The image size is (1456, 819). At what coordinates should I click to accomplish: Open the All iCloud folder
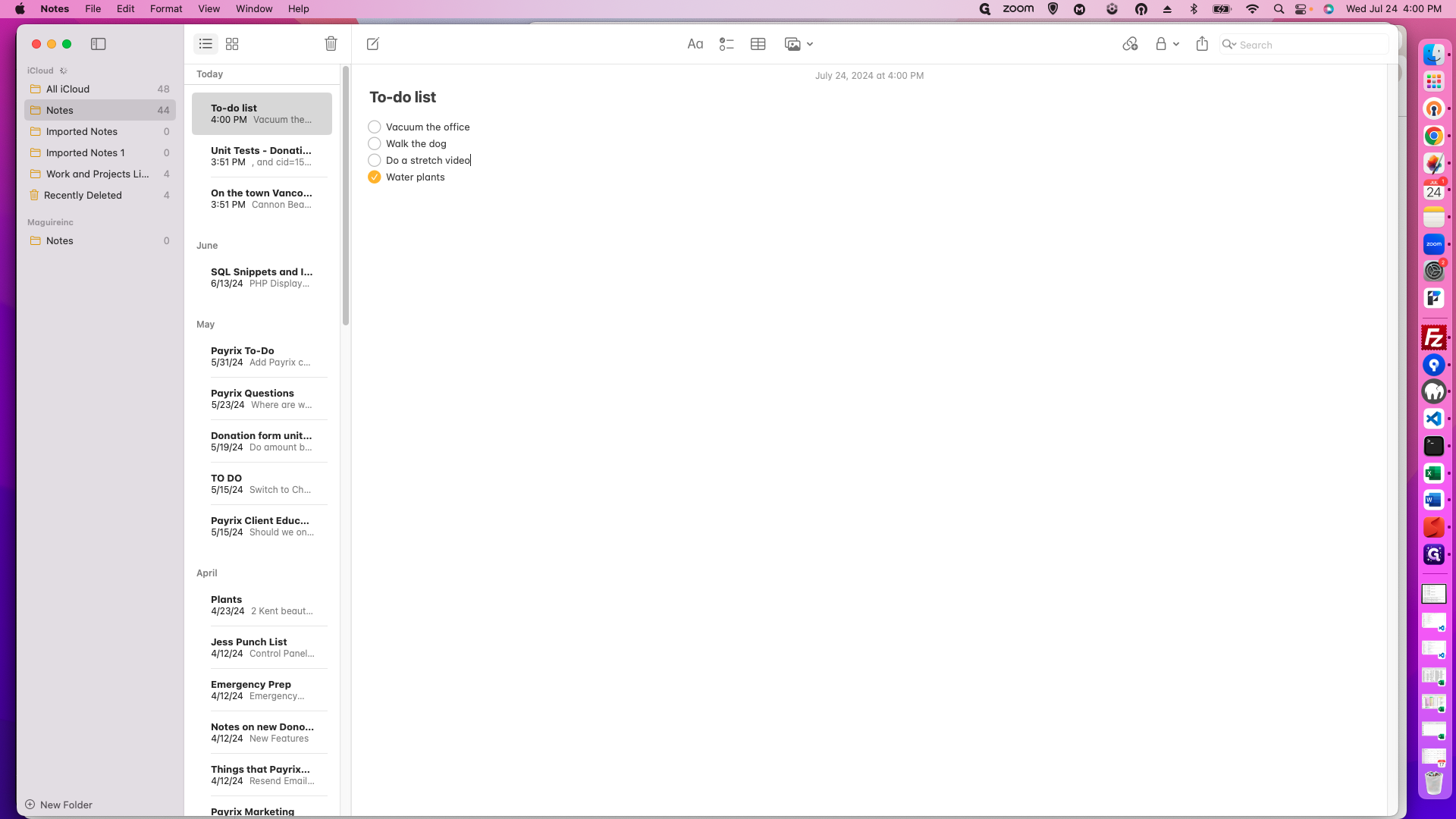click(x=100, y=89)
